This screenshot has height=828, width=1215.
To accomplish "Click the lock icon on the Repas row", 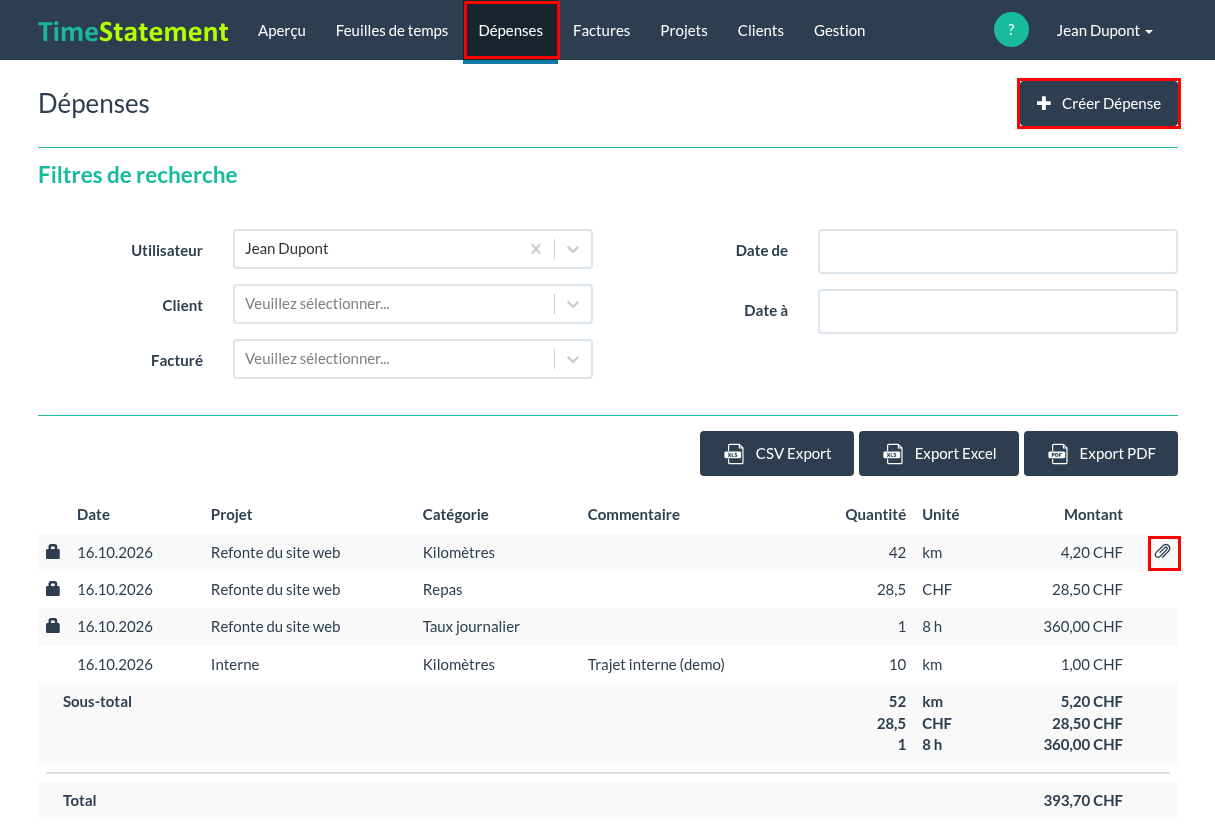I will [53, 589].
